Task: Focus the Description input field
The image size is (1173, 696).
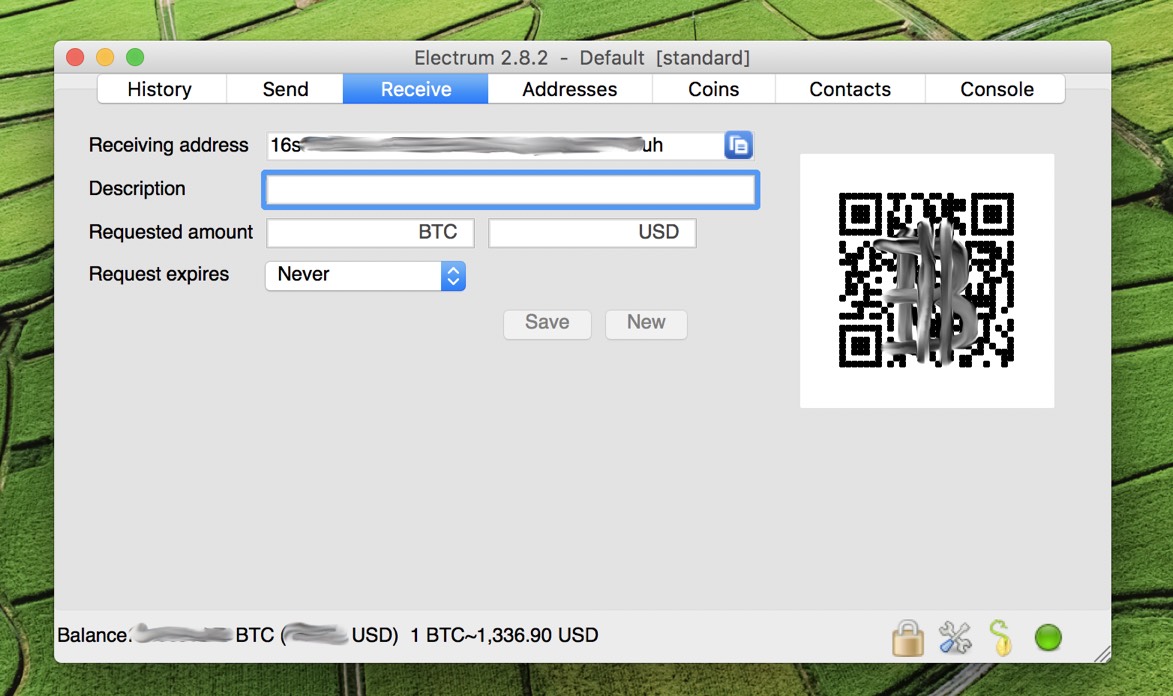Action: (x=511, y=189)
